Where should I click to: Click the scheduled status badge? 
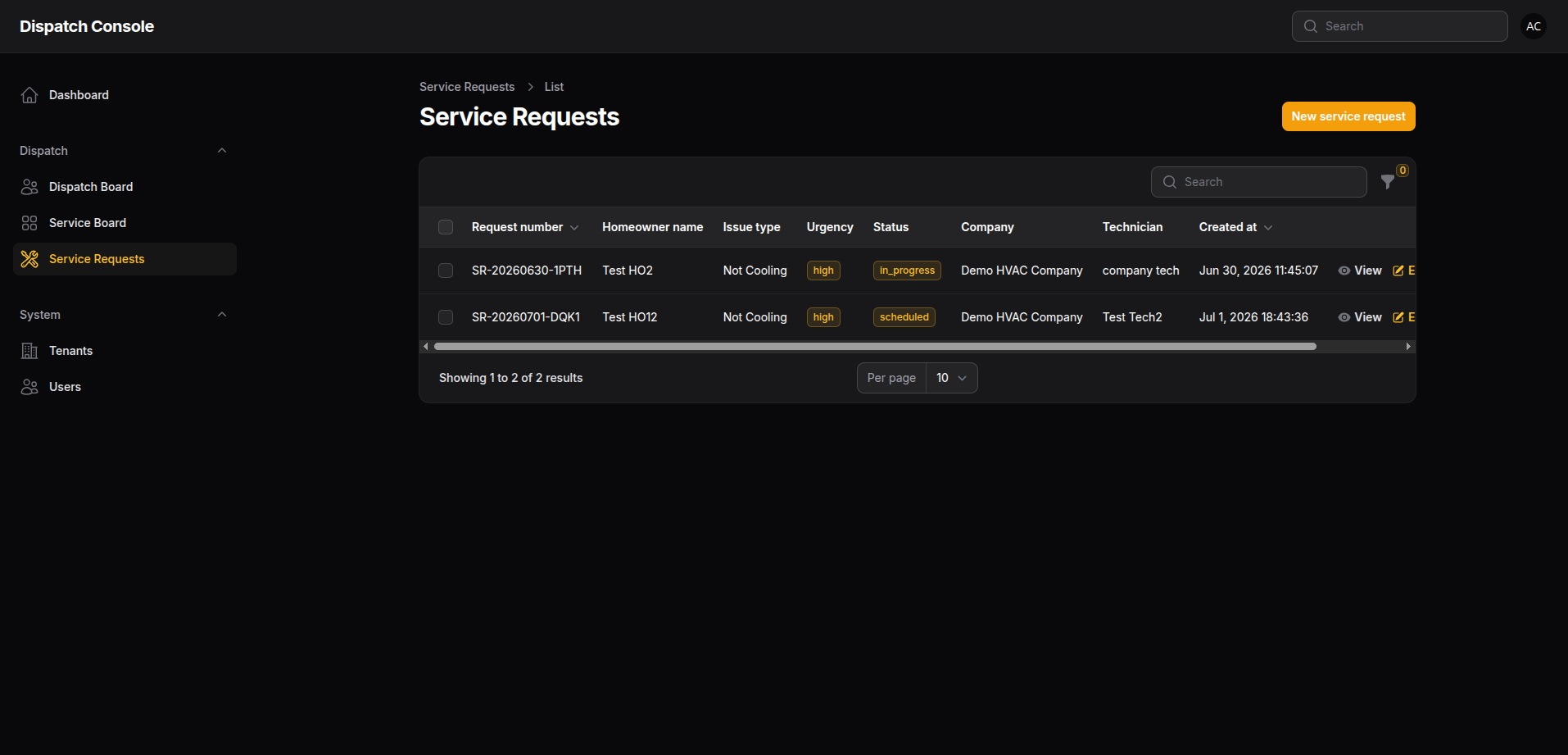[x=904, y=317]
